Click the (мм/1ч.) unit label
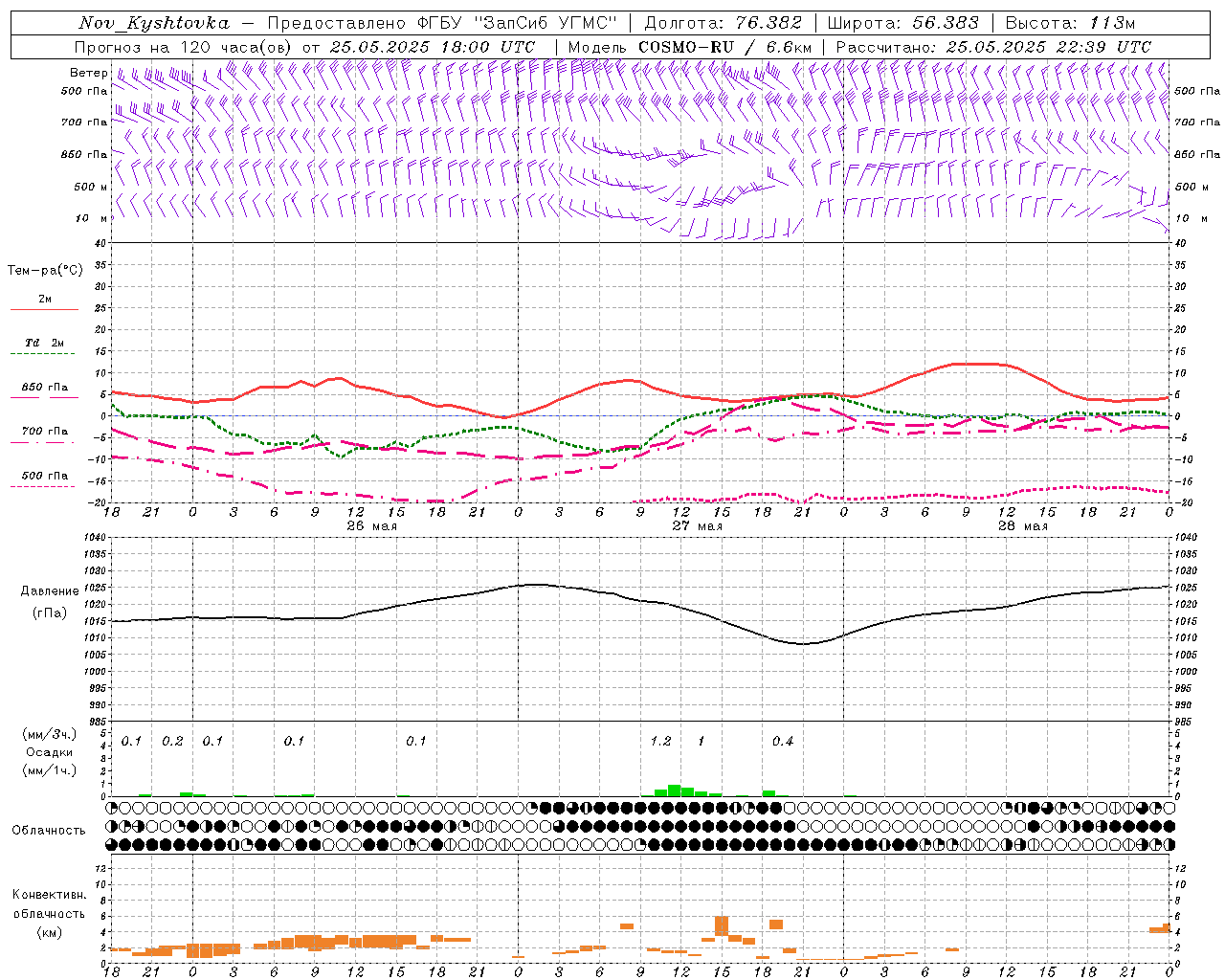Image resolution: width=1225 pixels, height=980 pixels. [x=50, y=770]
